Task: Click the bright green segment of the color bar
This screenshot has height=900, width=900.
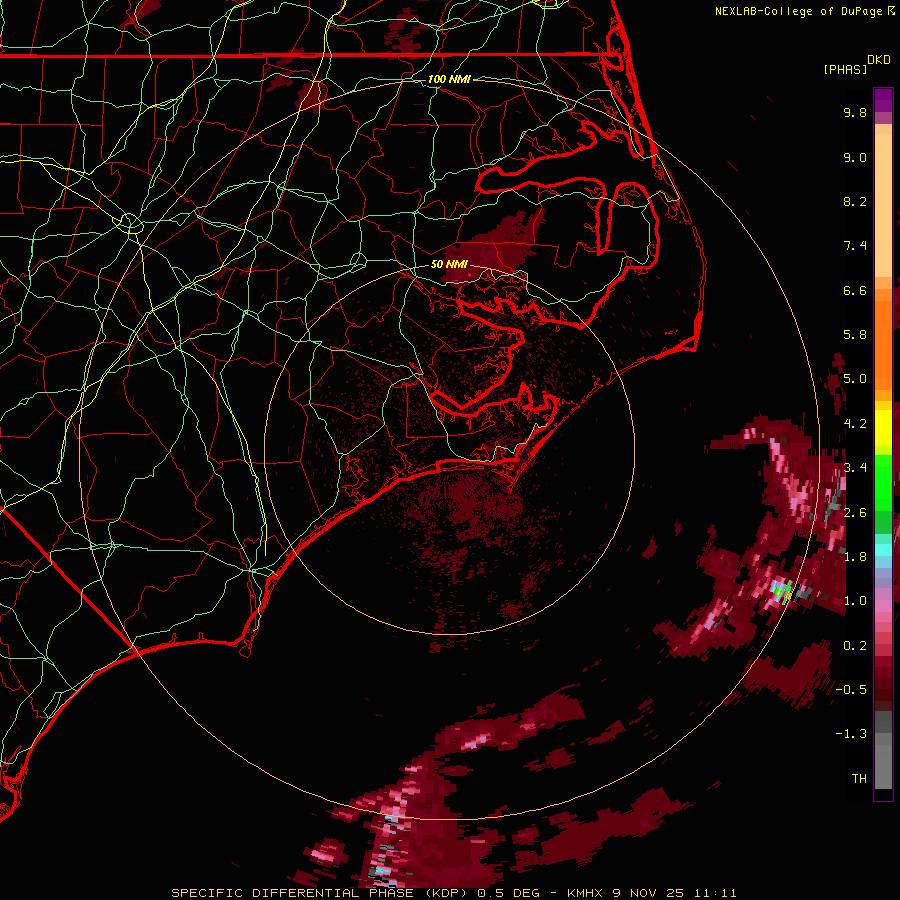Action: pyautogui.click(x=883, y=481)
